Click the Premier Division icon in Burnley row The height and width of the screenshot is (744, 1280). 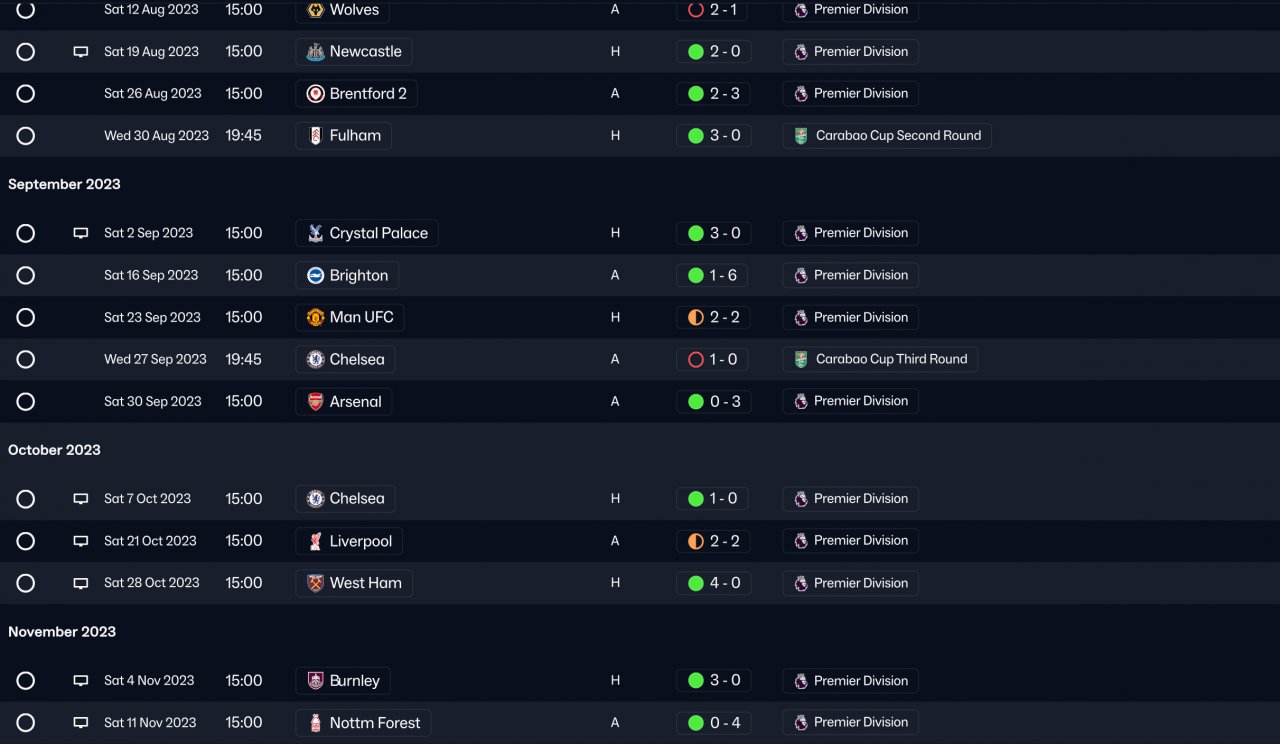(801, 681)
